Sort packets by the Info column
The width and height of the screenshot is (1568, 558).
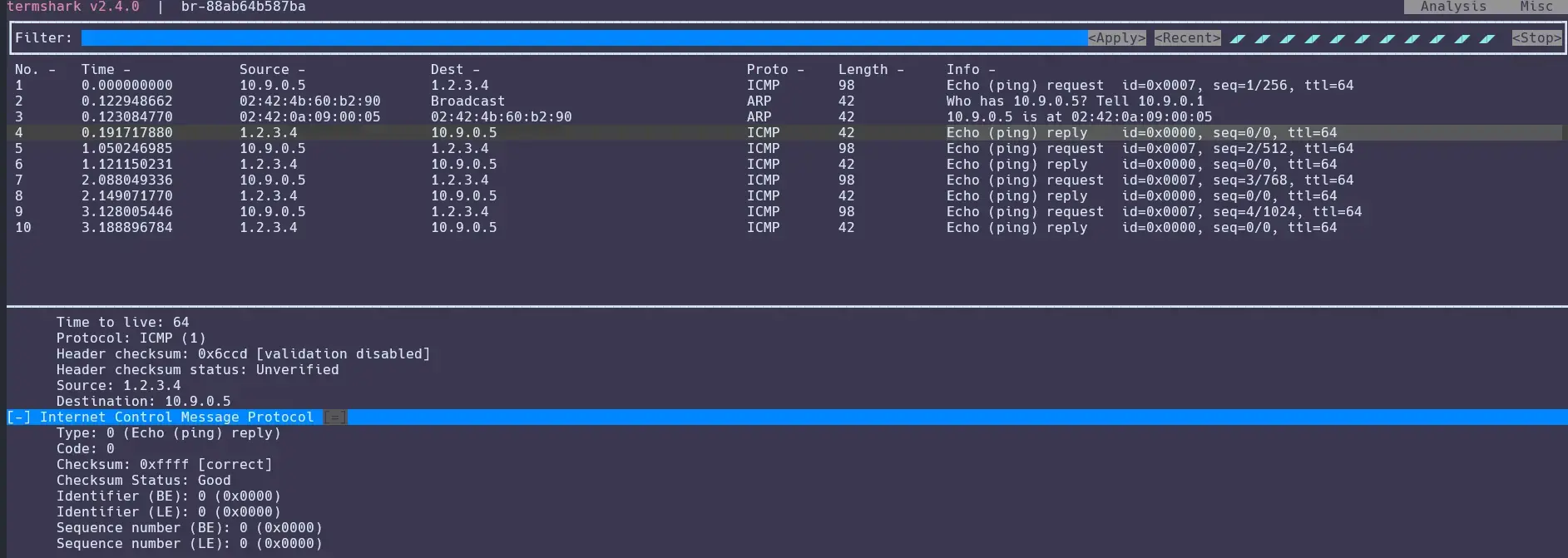(971, 70)
